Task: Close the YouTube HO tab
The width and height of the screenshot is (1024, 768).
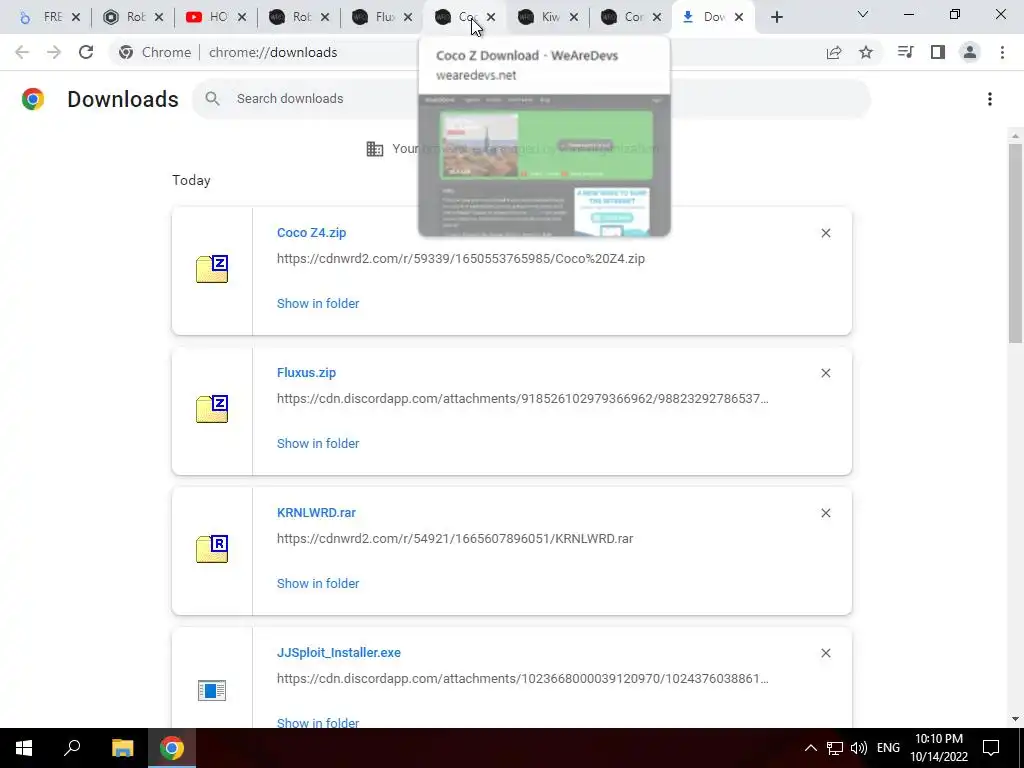Action: (242, 18)
